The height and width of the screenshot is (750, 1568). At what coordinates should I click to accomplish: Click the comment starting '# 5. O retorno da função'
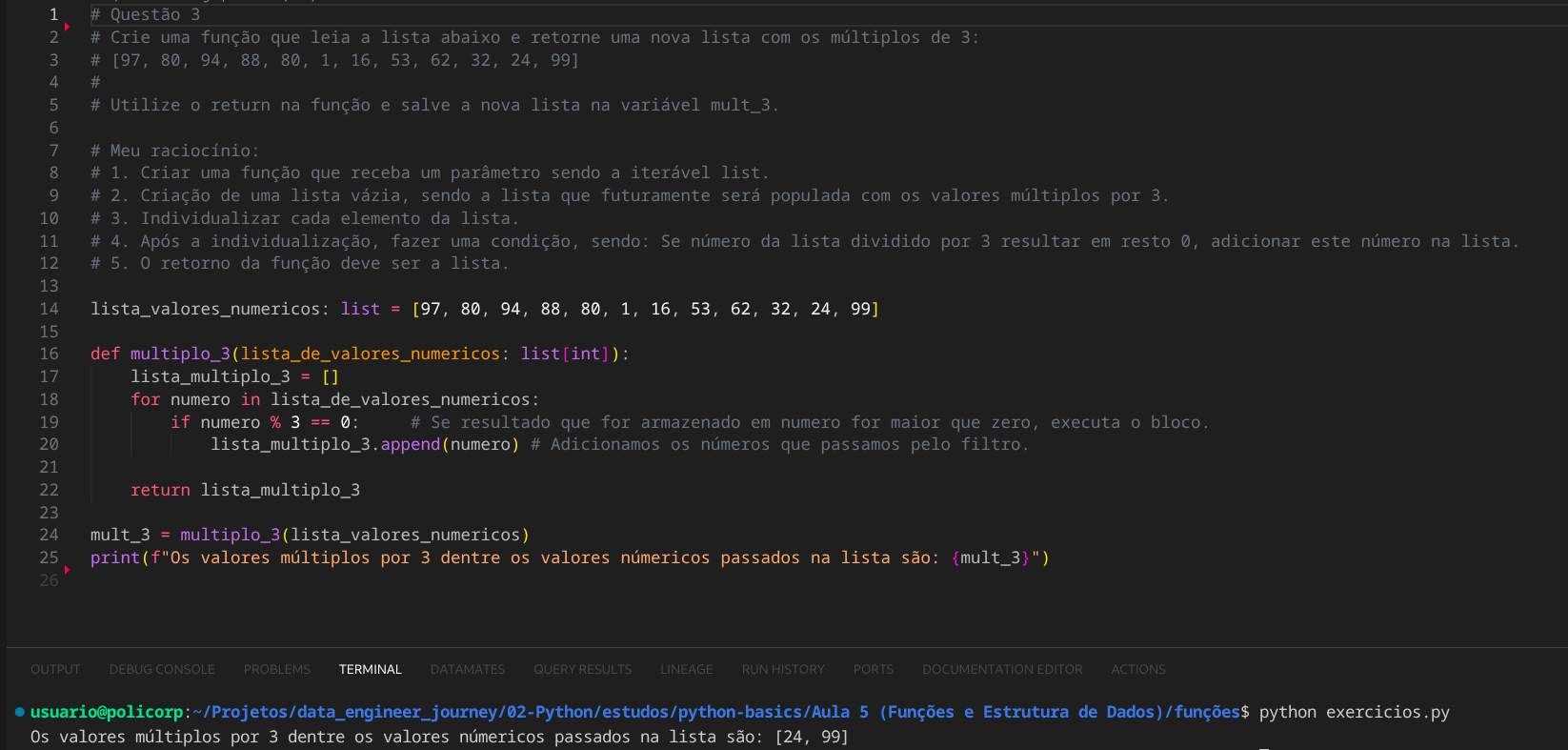tap(300, 263)
